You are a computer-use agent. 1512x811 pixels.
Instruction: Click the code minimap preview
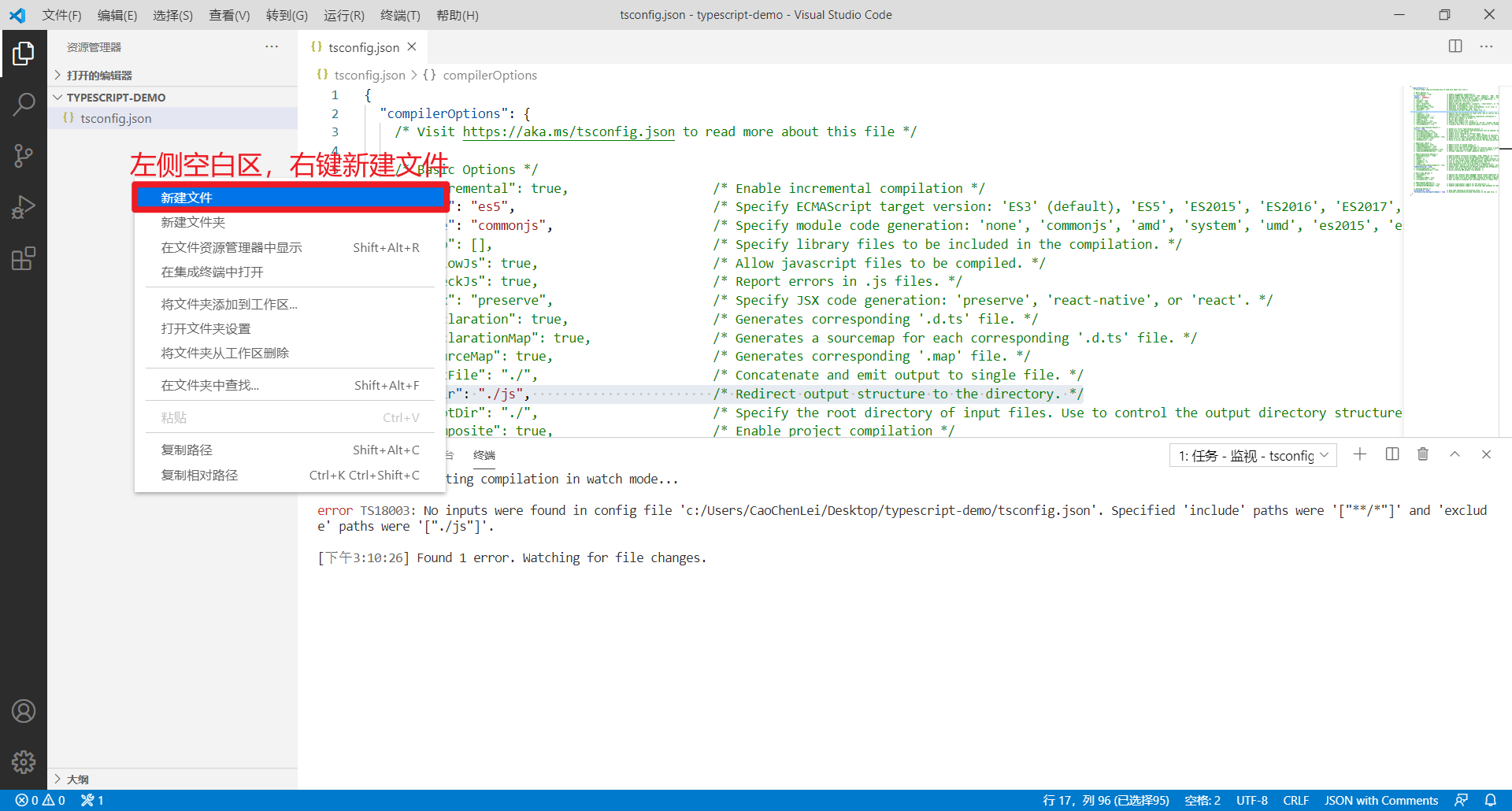tap(1454, 140)
